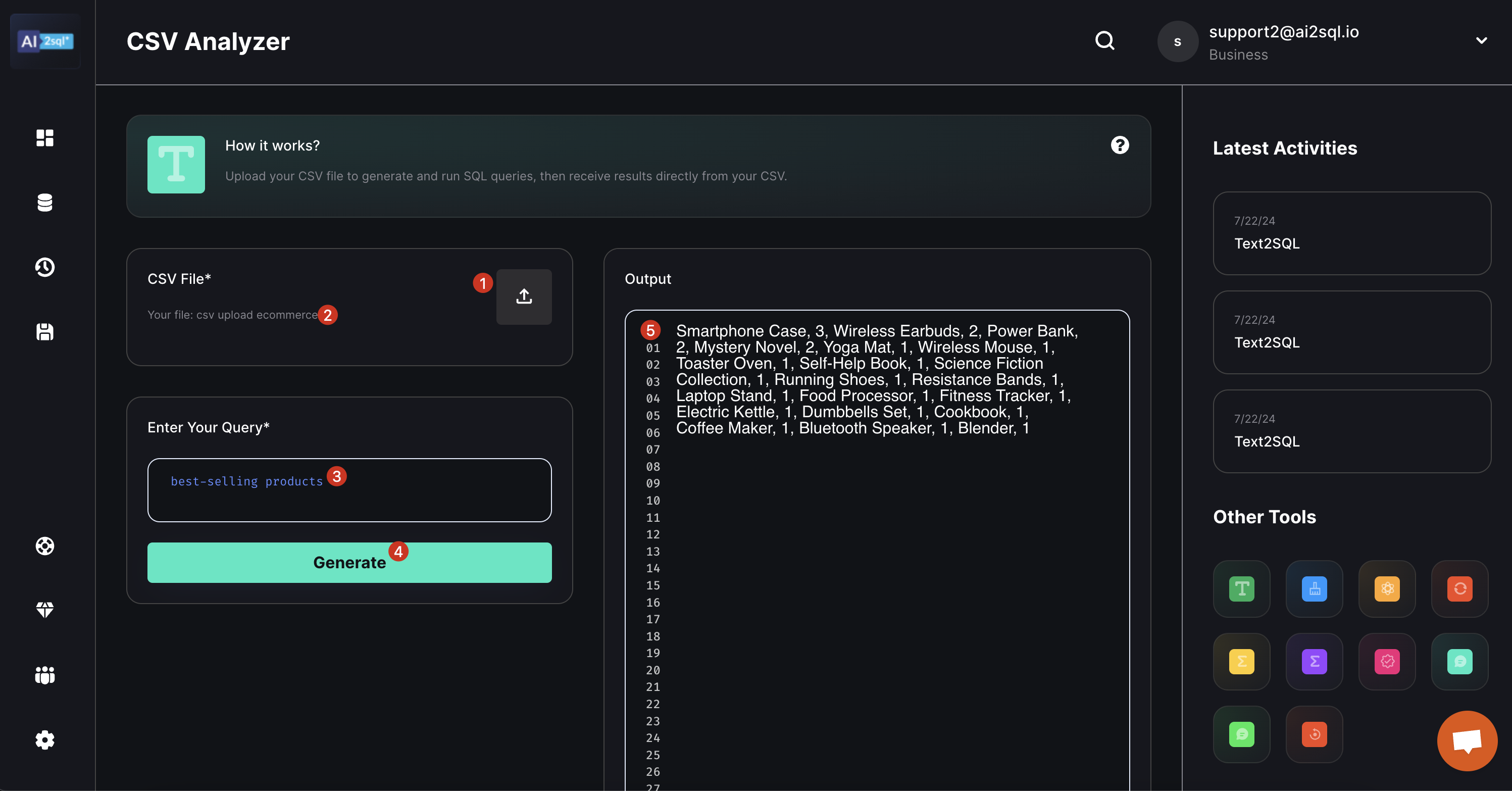Viewport: 1512px width, 791px height.
Task: Open the green T tool in Other Tools
Action: click(x=1241, y=589)
